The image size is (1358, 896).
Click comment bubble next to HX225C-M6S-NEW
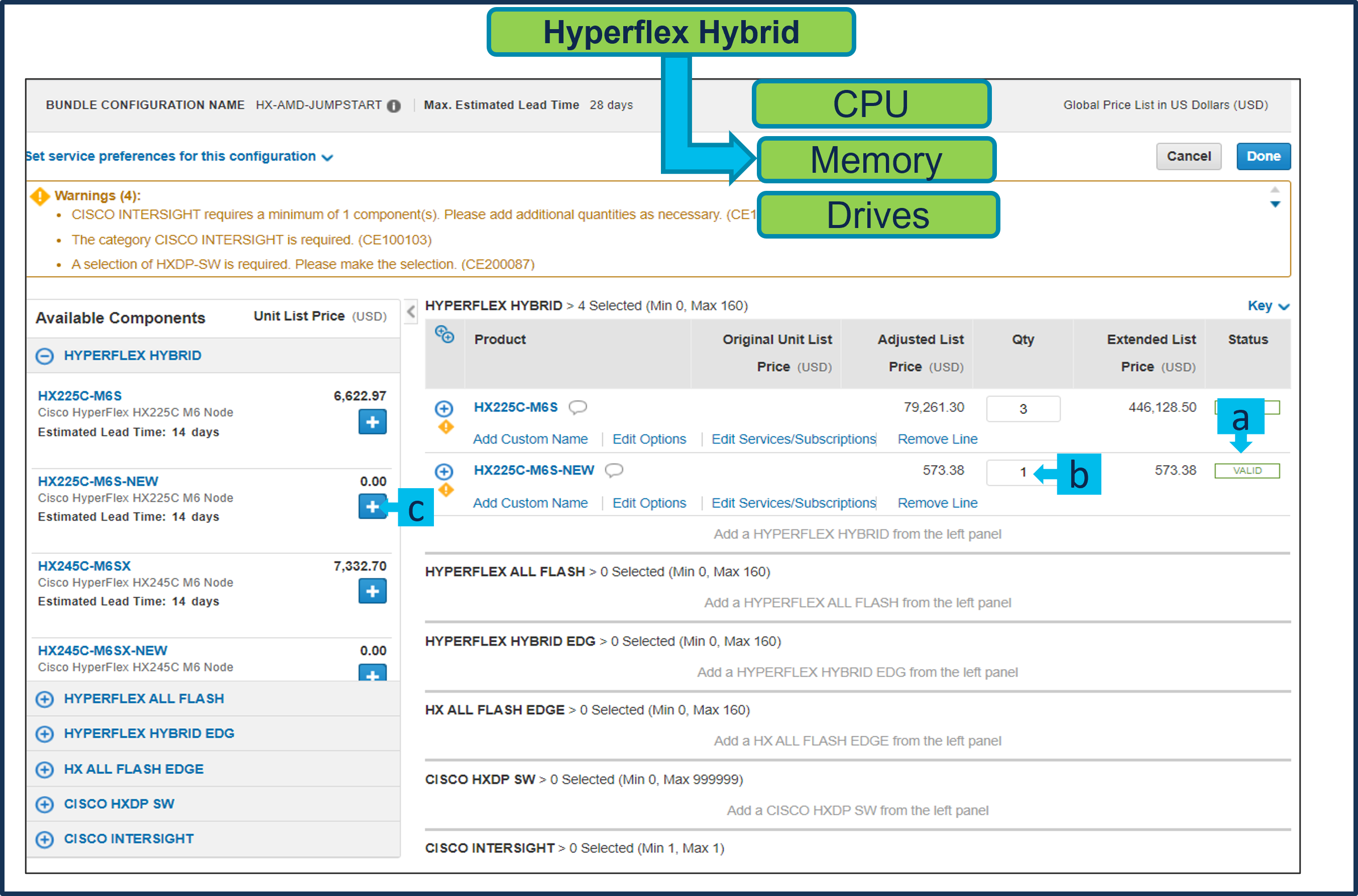[614, 470]
